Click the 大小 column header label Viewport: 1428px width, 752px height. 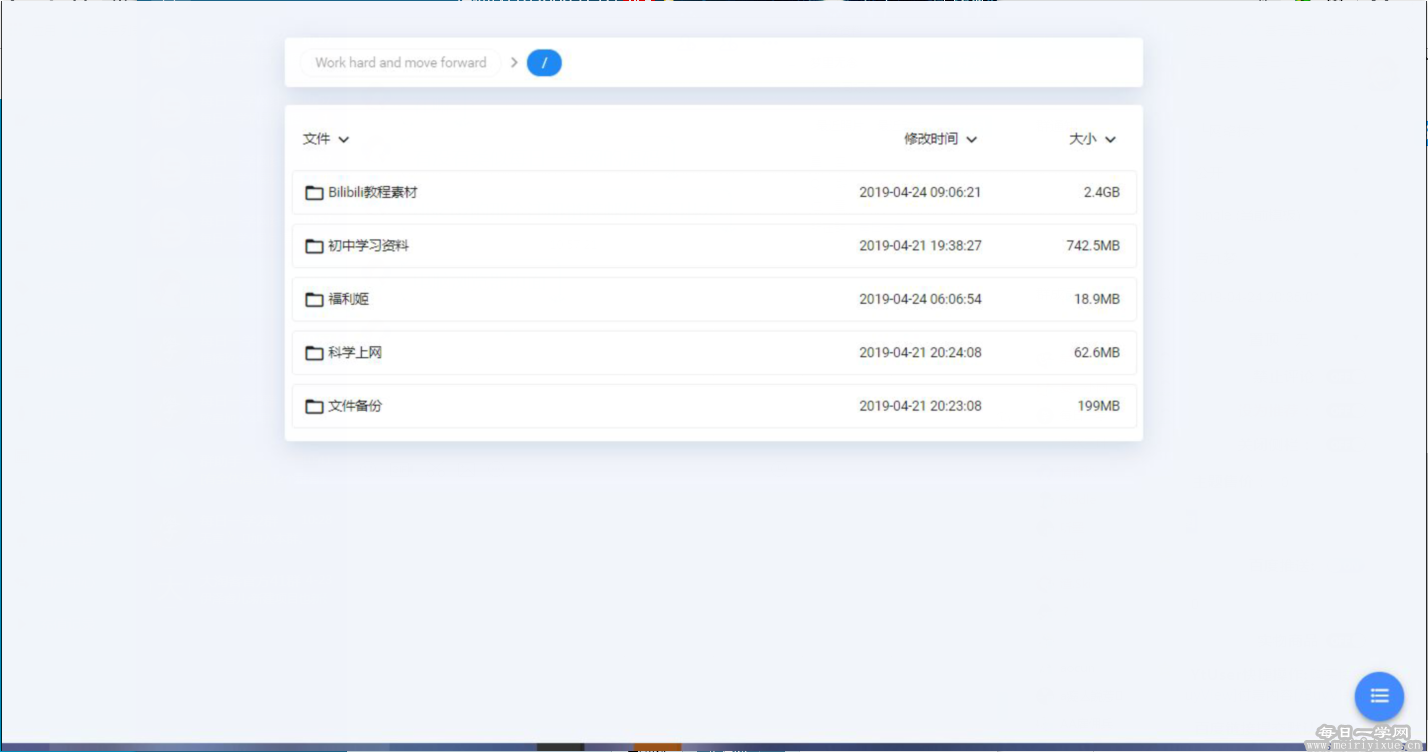1083,139
